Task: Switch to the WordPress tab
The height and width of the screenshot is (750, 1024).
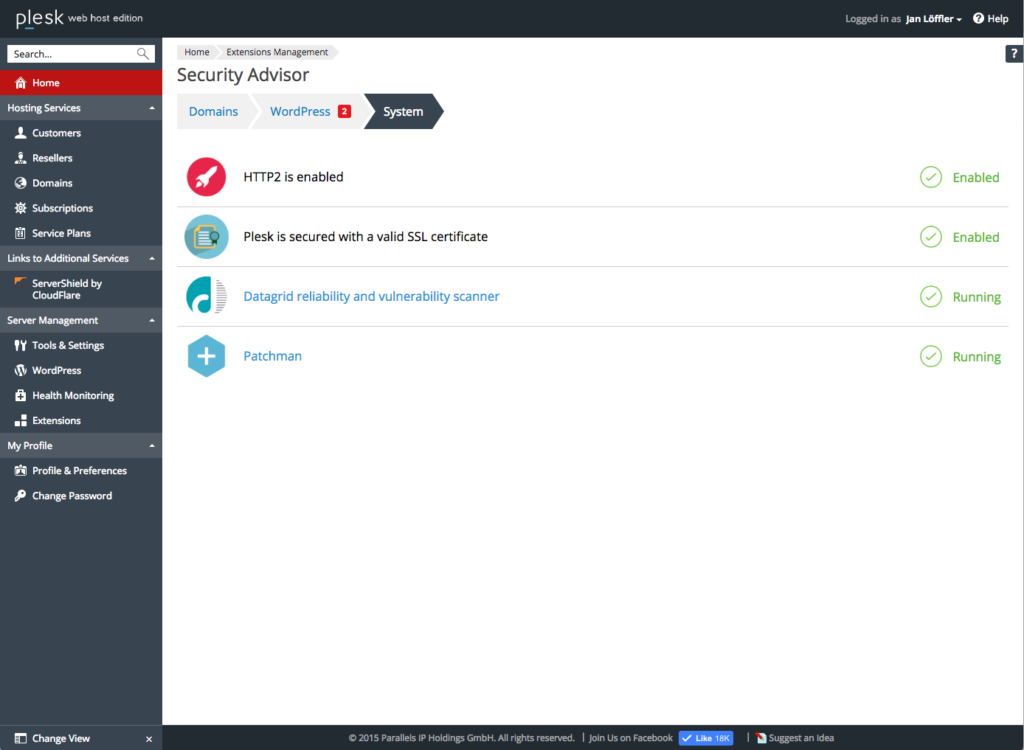Action: (x=308, y=111)
